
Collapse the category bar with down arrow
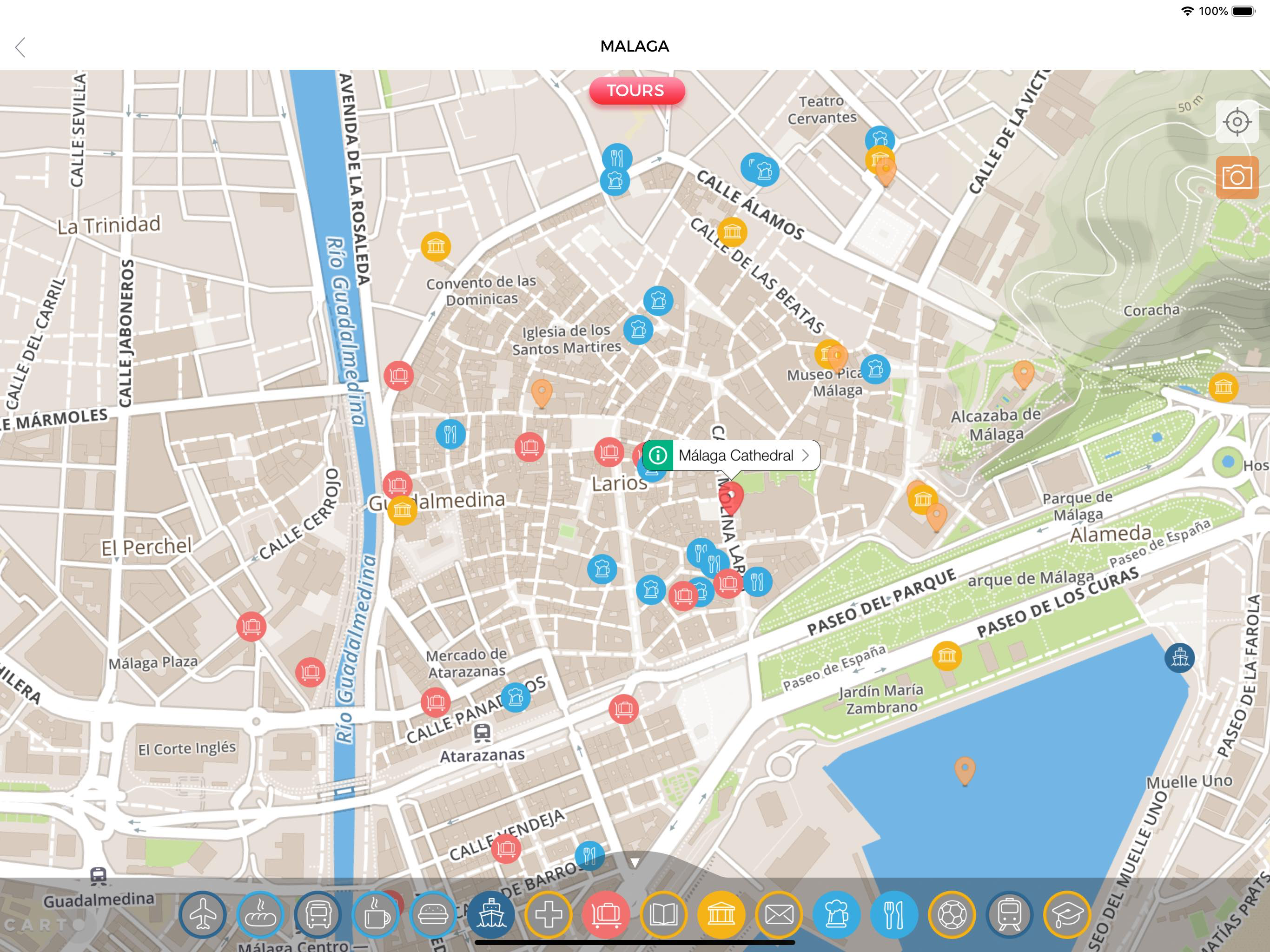click(635, 862)
